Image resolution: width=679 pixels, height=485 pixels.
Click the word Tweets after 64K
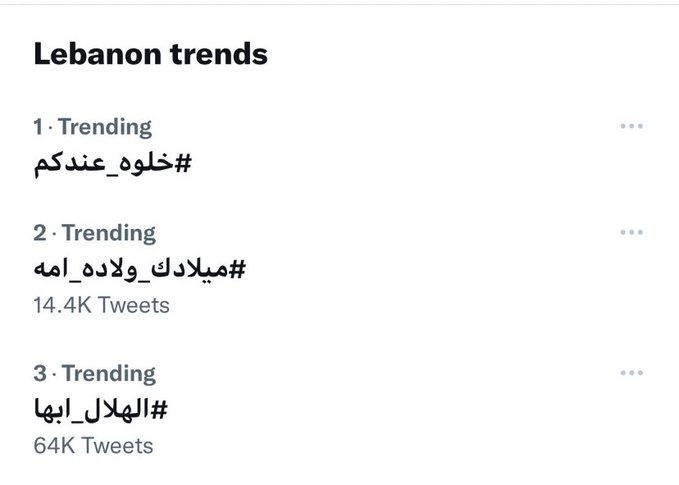tap(117, 445)
